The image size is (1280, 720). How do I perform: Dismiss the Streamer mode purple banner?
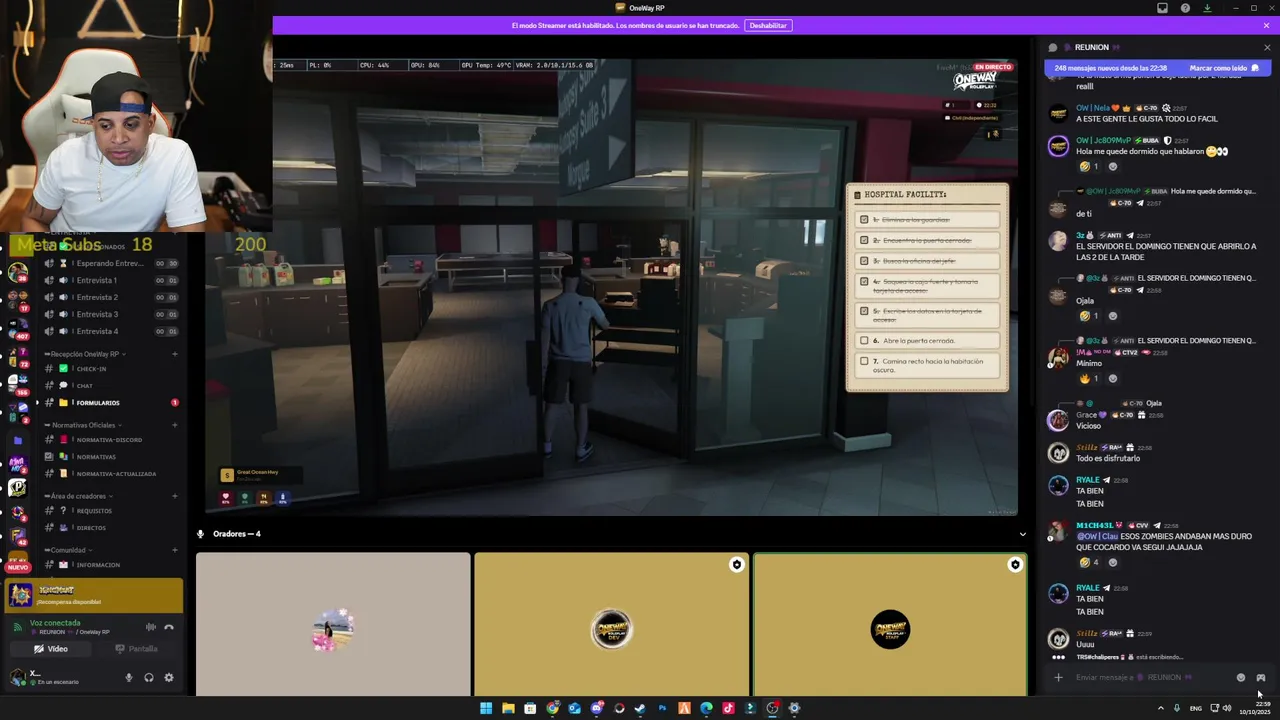coord(1267,25)
